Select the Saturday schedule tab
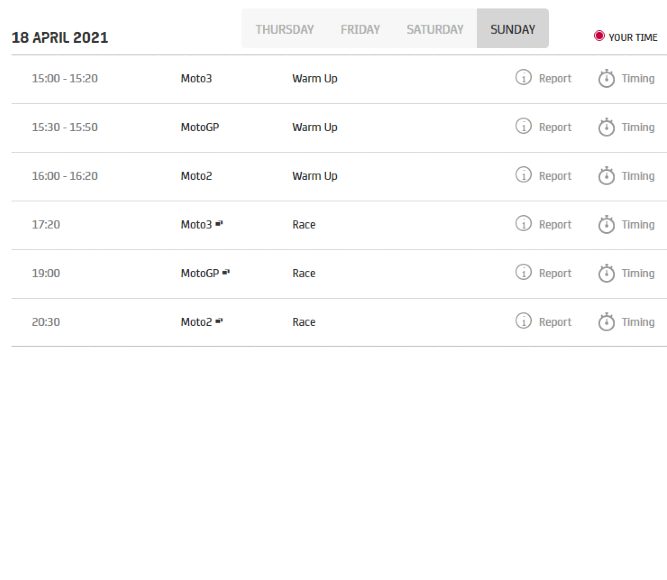 tap(434, 30)
